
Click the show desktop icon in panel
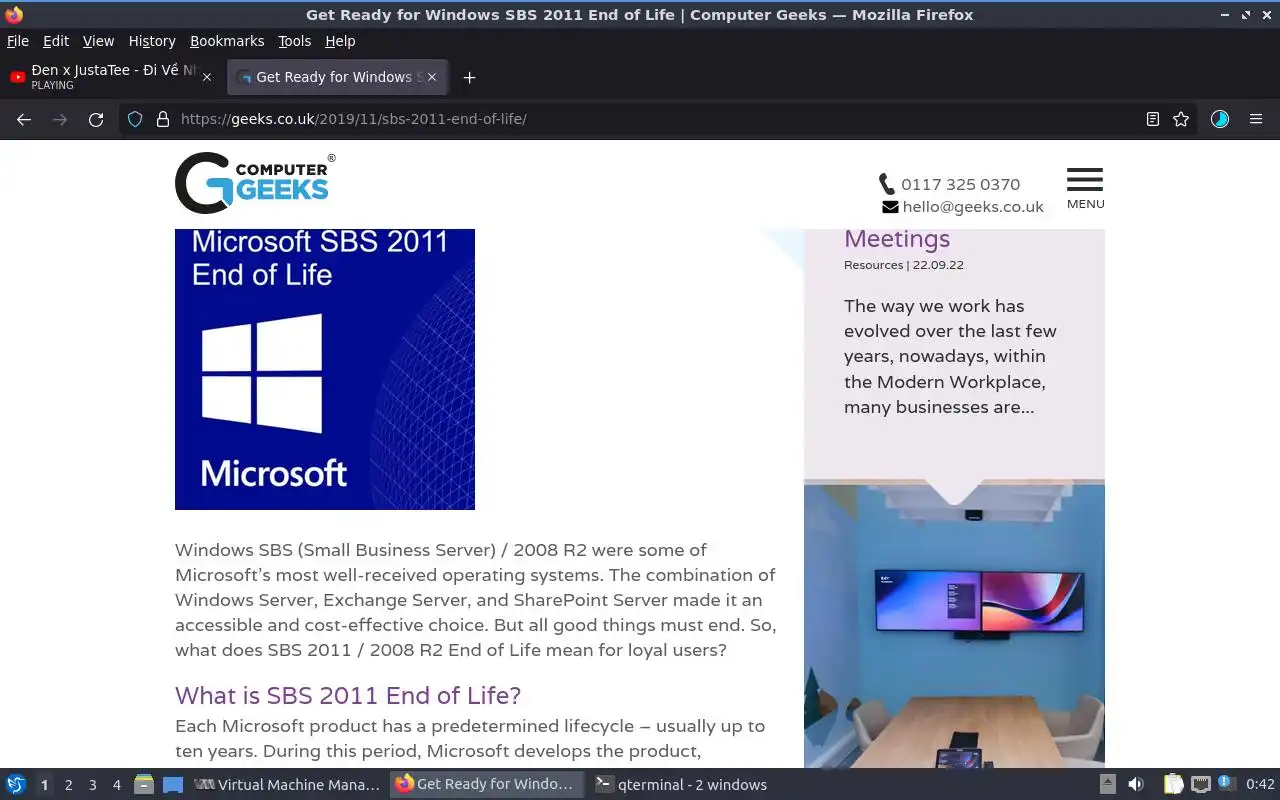pos(173,784)
